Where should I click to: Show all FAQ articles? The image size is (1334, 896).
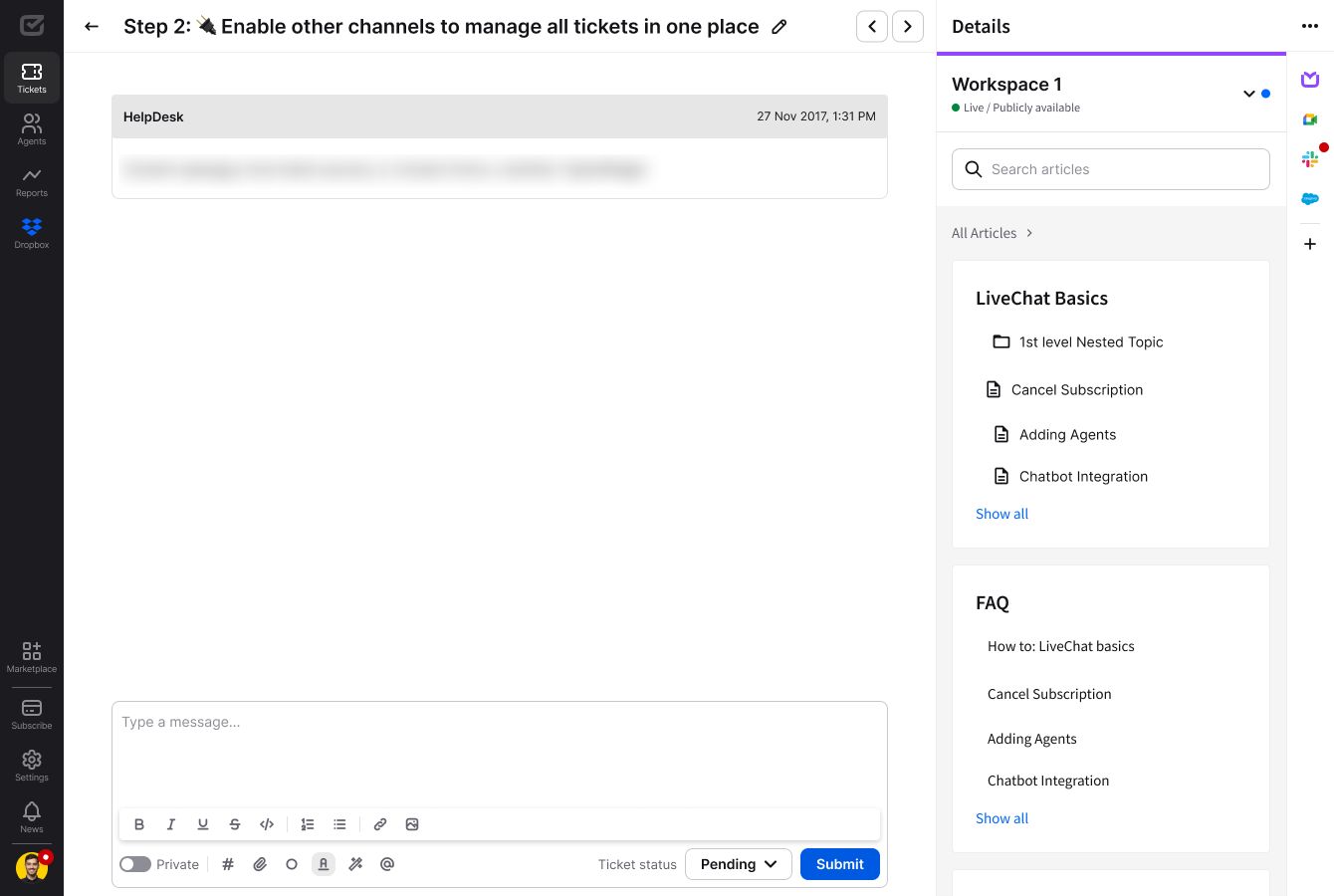[x=1001, y=818]
